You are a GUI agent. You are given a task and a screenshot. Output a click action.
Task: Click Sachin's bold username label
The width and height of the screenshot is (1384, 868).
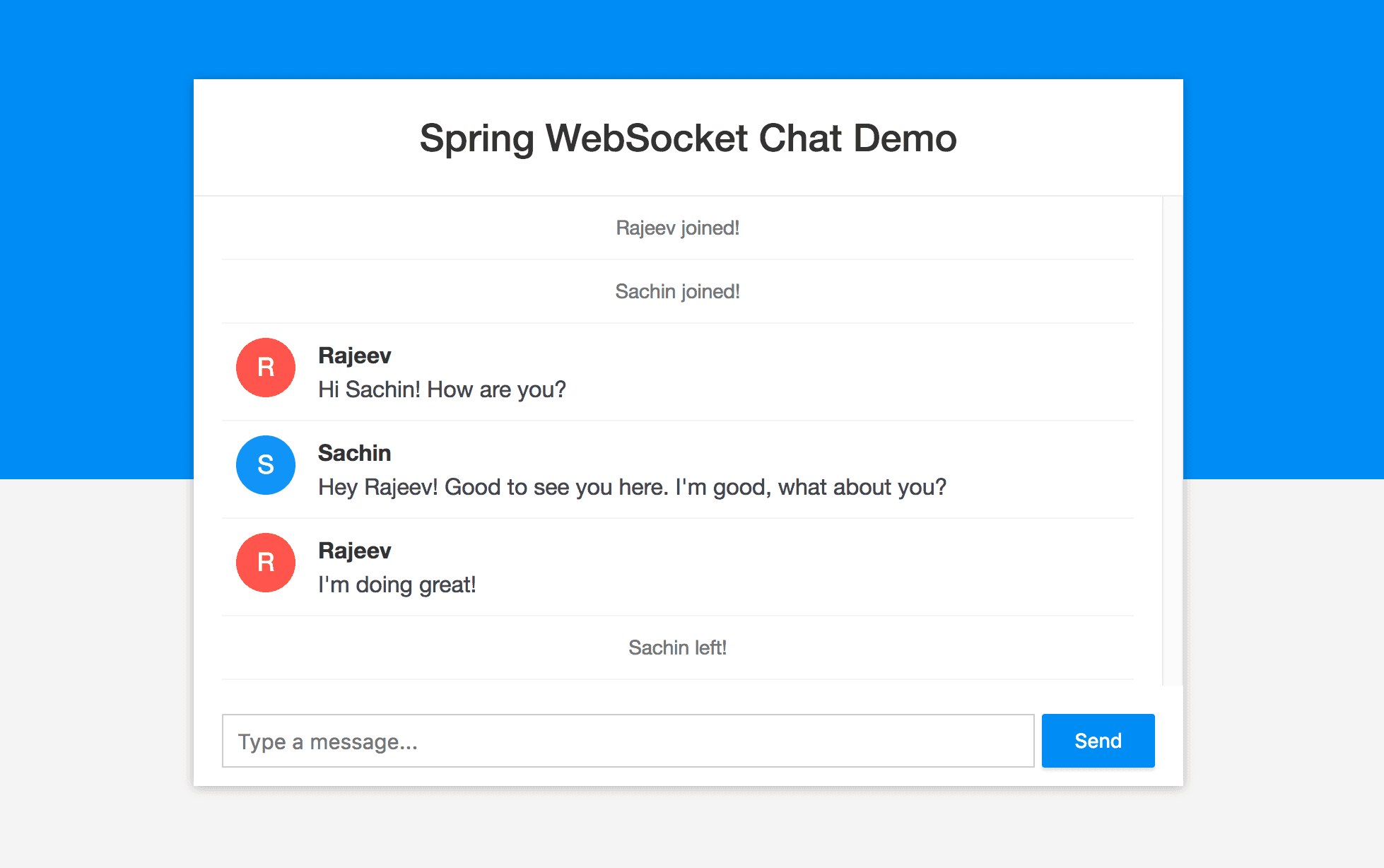pos(354,453)
